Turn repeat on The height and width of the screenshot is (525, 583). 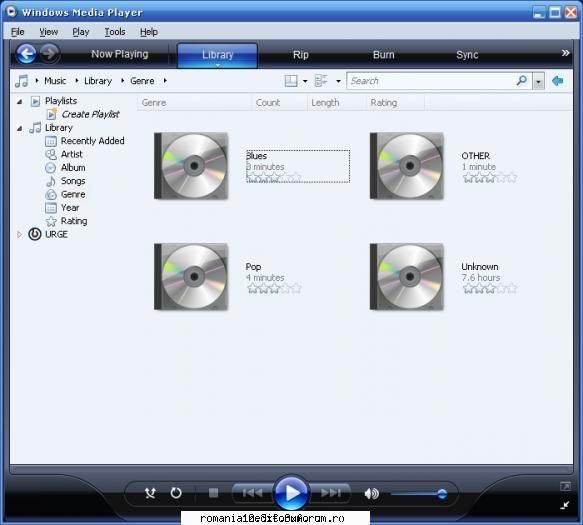pos(176,493)
